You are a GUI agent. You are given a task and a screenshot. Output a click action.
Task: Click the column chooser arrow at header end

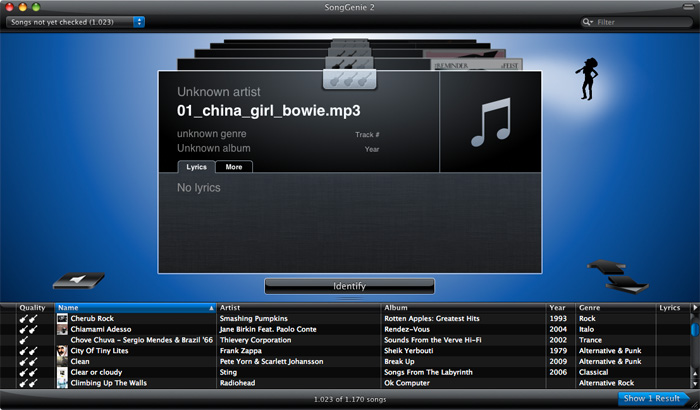point(695,308)
